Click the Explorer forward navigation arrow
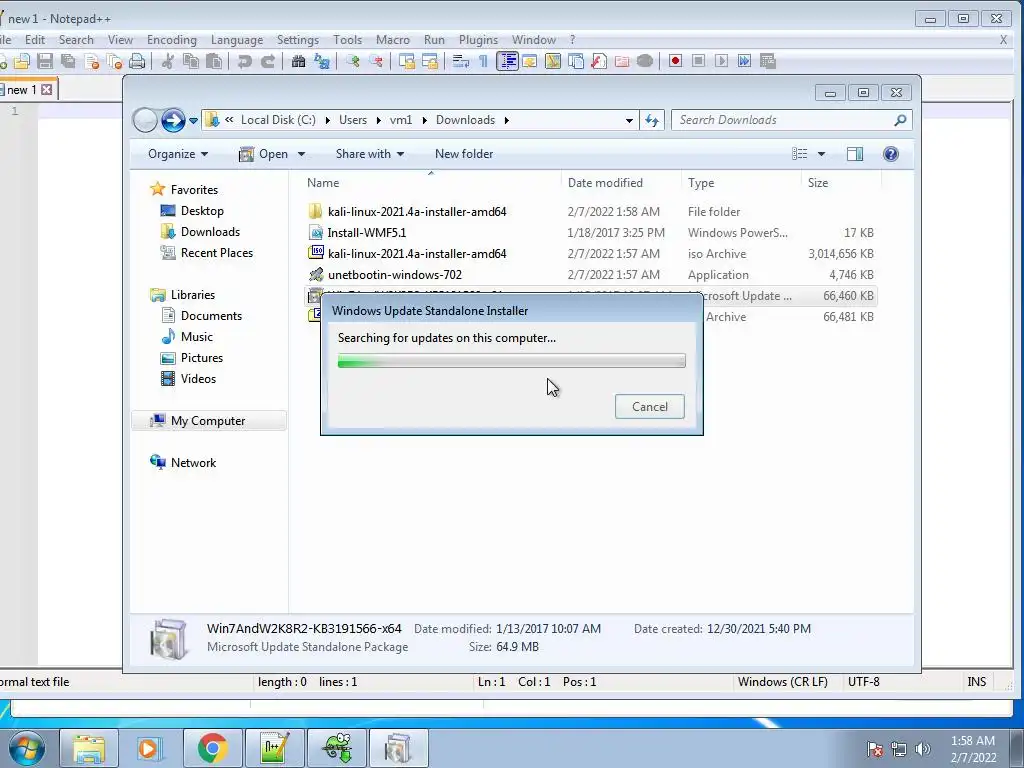This screenshot has width=1024, height=768. pyautogui.click(x=173, y=120)
